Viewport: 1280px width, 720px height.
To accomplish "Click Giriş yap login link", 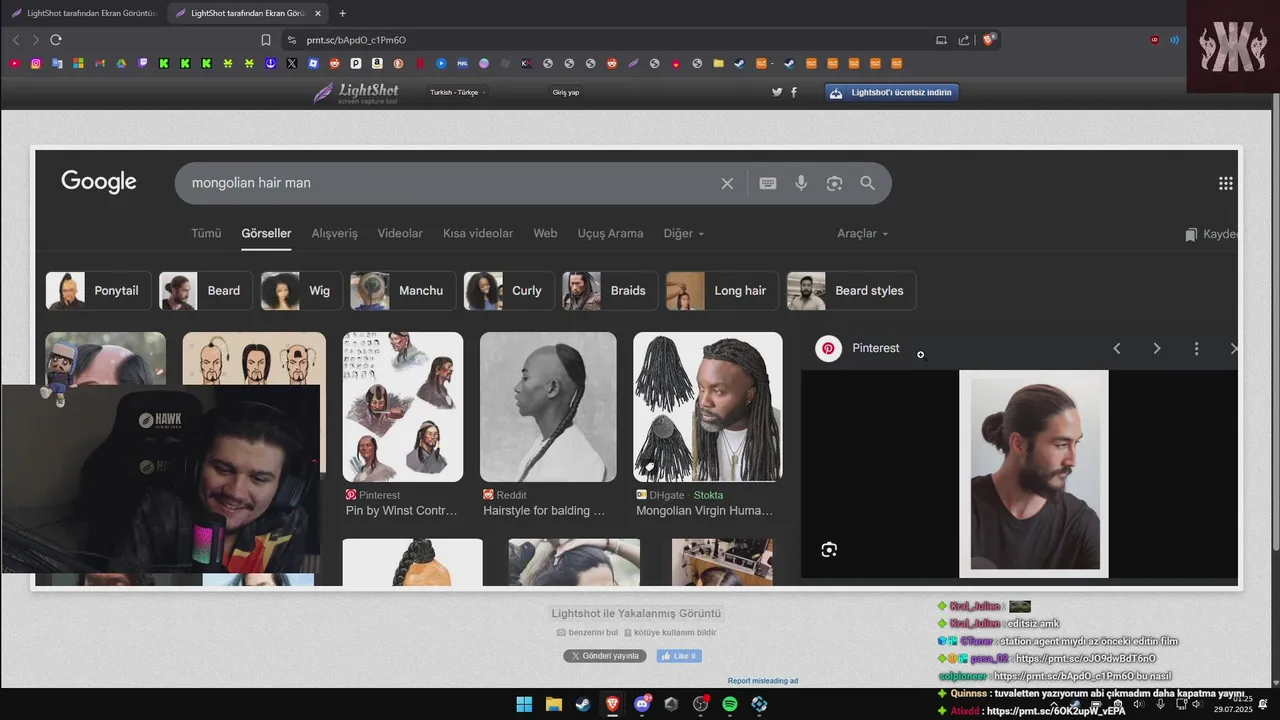I will click(566, 92).
